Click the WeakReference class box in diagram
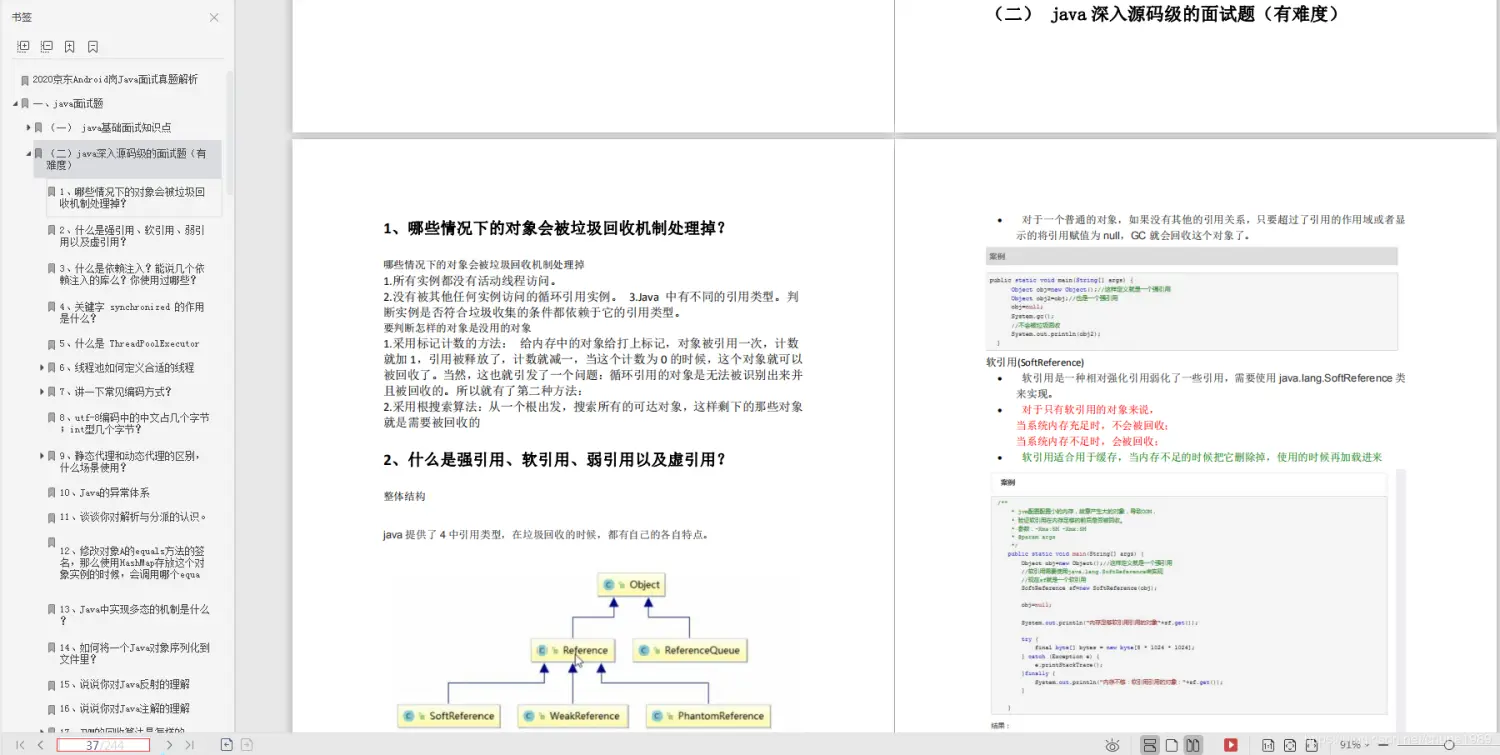The width and height of the screenshot is (1500, 755). pyautogui.click(x=572, y=716)
